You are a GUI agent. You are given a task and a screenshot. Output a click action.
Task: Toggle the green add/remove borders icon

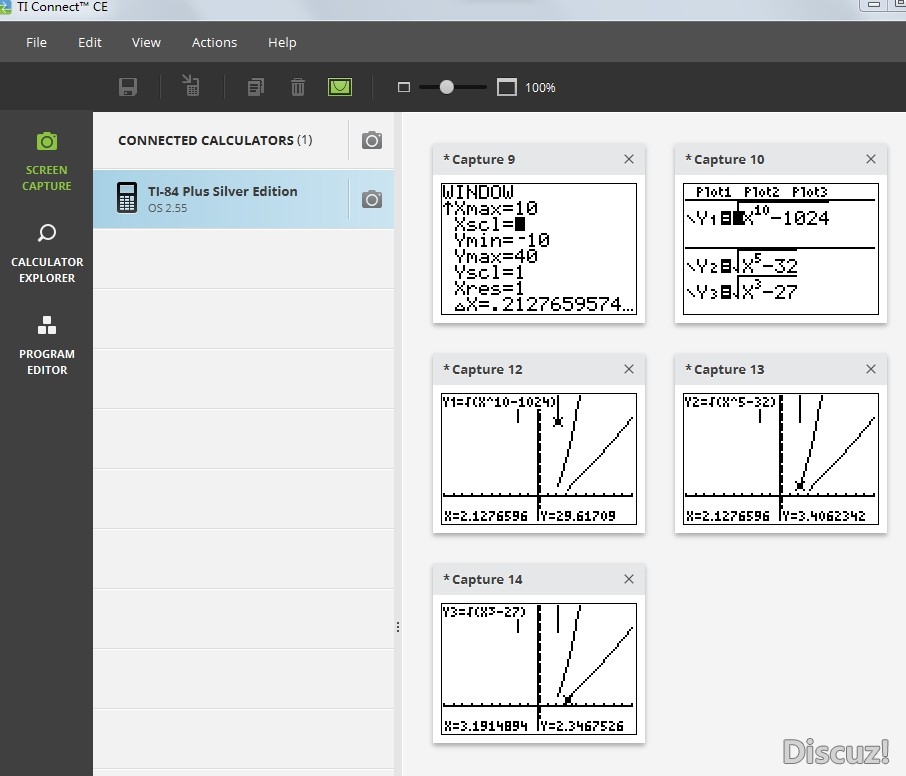[340, 87]
